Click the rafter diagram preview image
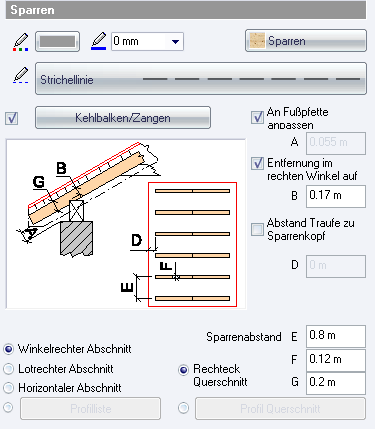 coord(126,224)
